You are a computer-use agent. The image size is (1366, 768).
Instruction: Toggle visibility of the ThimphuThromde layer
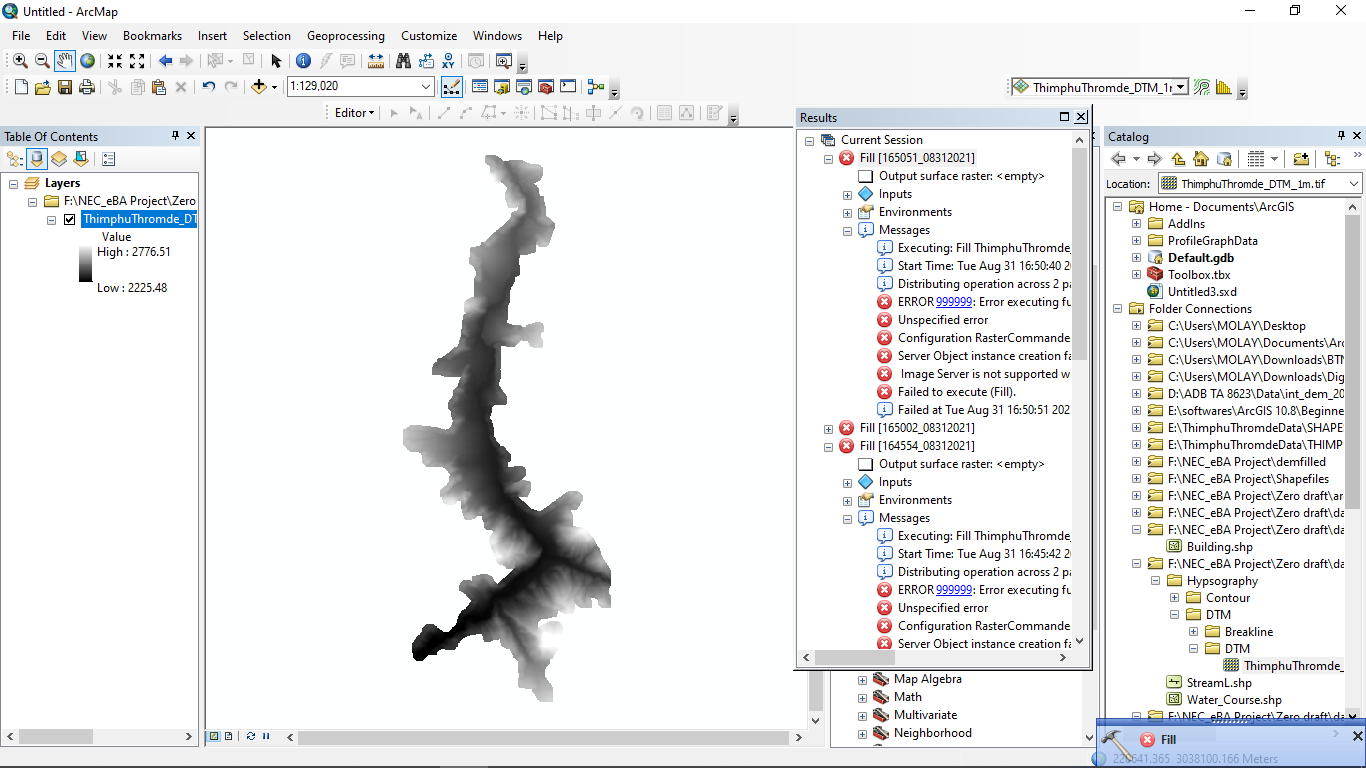point(69,219)
